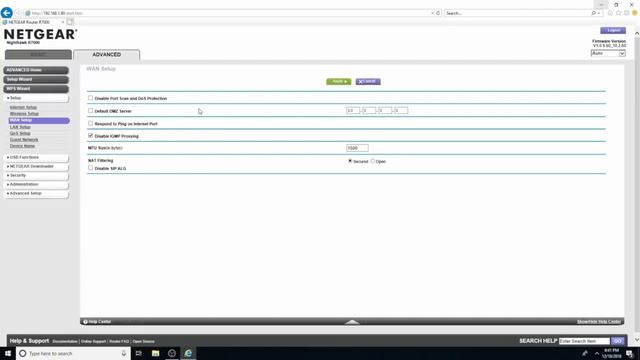
Task: Expand the Administration section
Action: [36, 184]
